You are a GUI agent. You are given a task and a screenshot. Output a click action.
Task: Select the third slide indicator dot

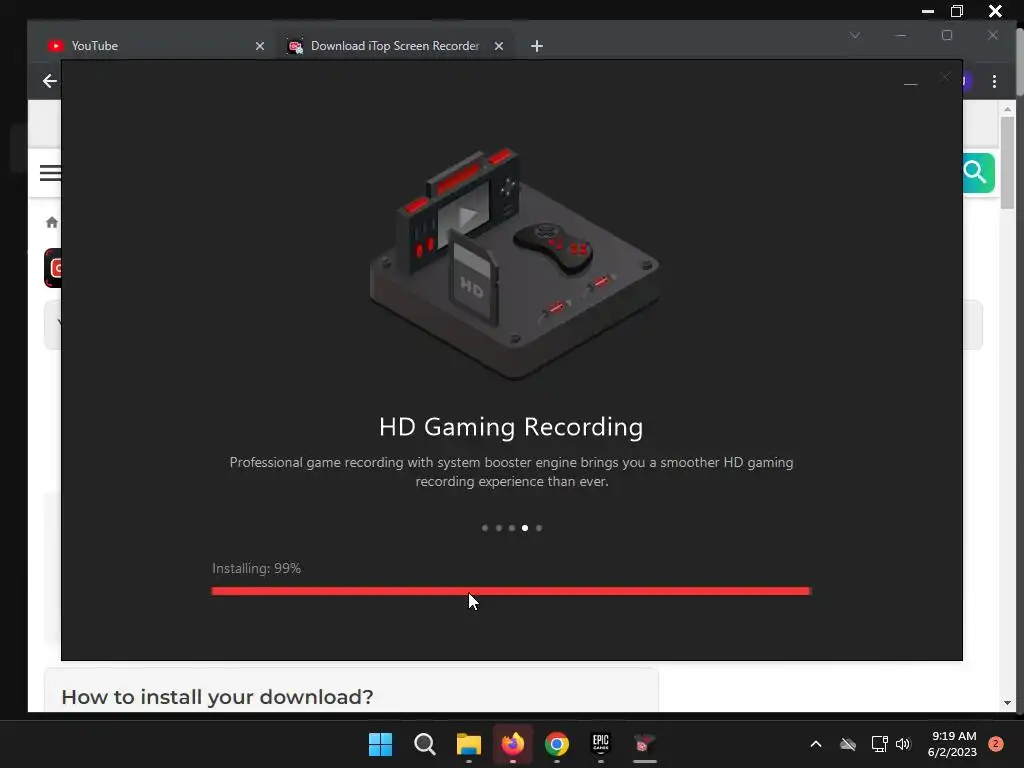tap(512, 528)
